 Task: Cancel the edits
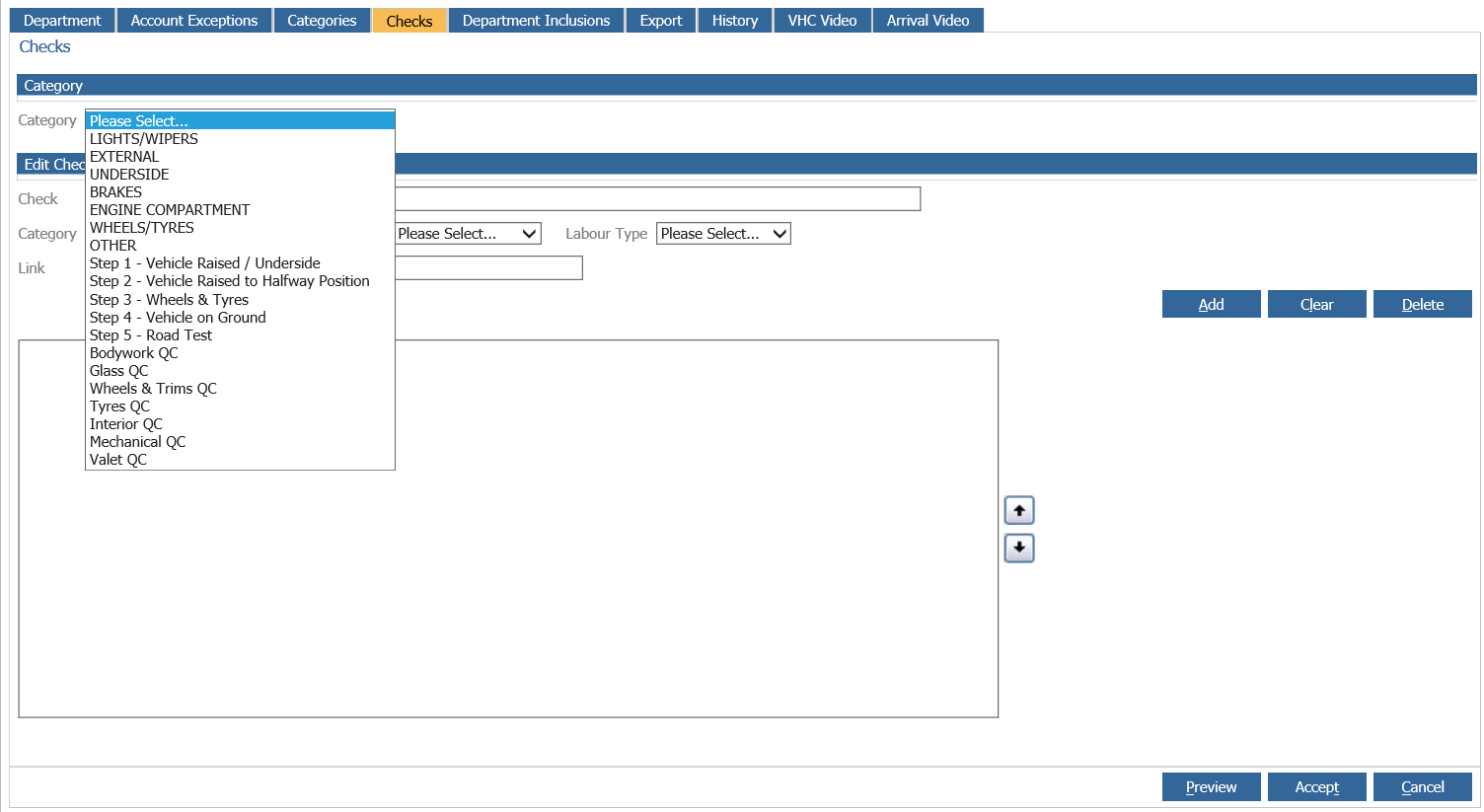click(x=1422, y=786)
